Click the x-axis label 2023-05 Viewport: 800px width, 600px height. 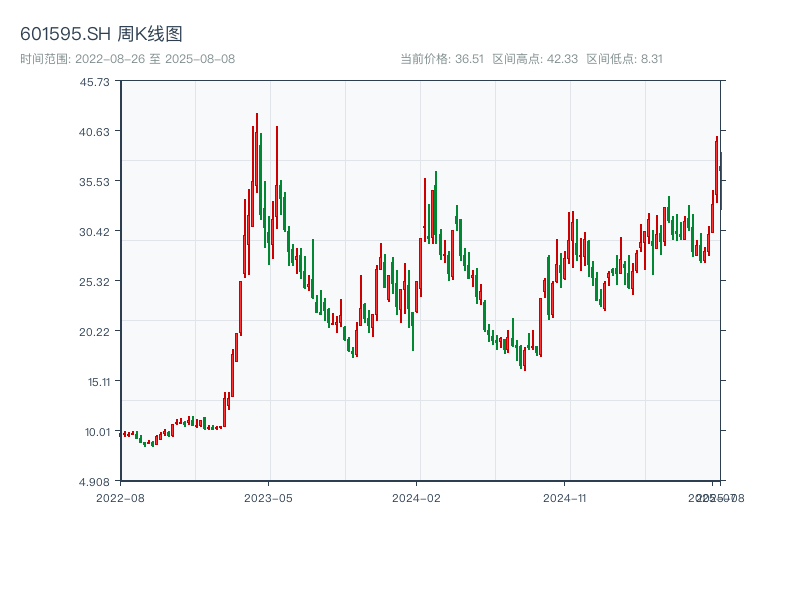[x=268, y=498]
